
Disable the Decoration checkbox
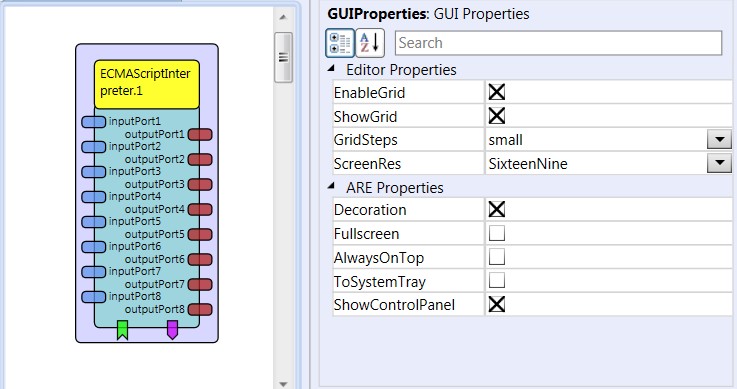[497, 209]
